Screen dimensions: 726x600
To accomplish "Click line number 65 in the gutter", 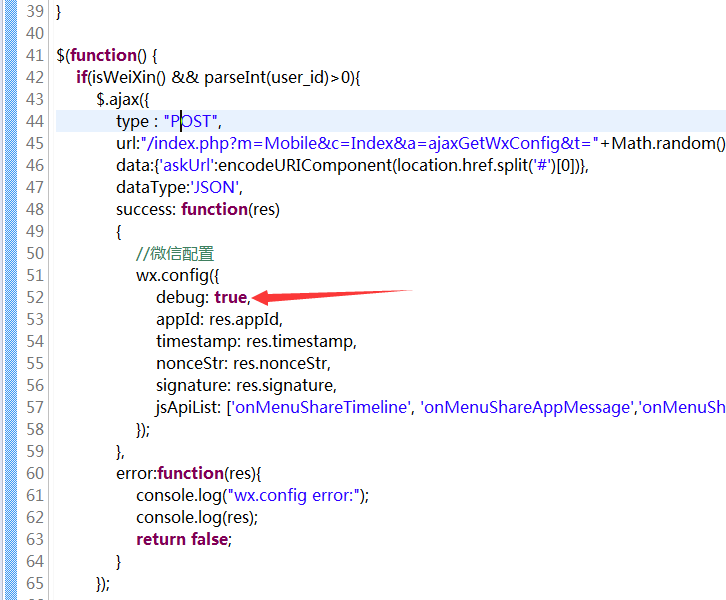I will (34, 583).
